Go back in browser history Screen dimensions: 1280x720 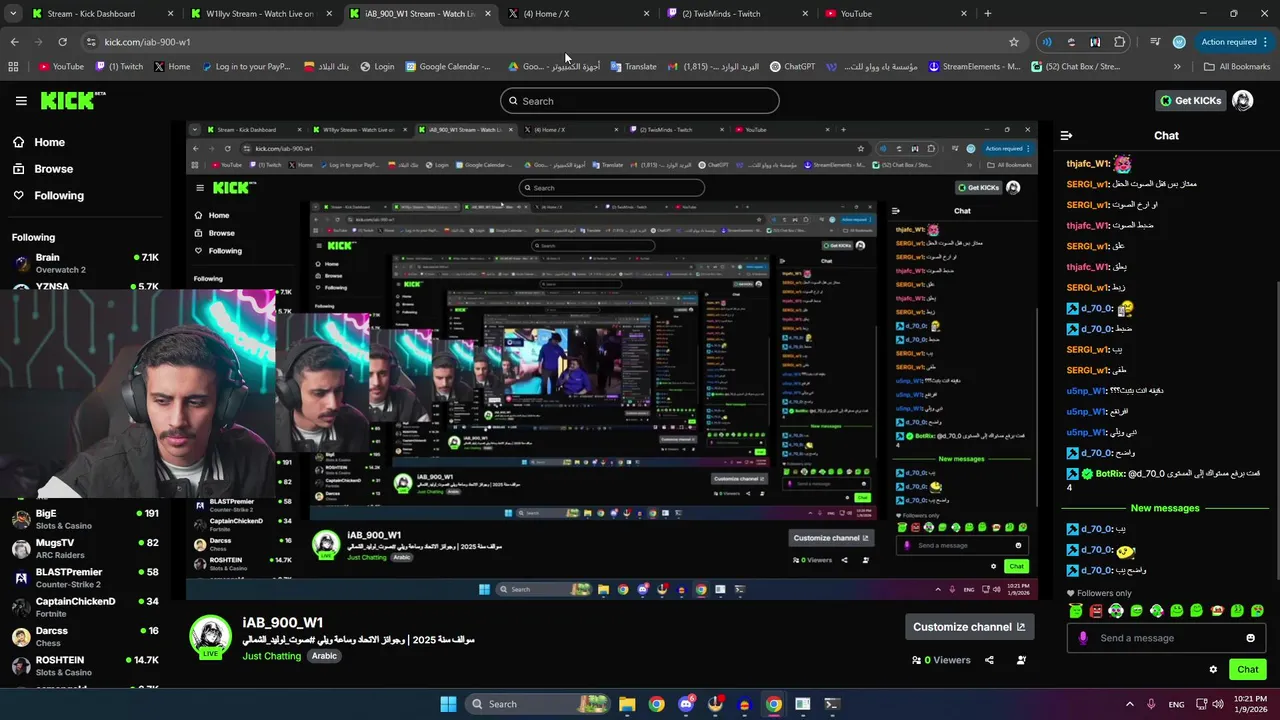point(14,42)
